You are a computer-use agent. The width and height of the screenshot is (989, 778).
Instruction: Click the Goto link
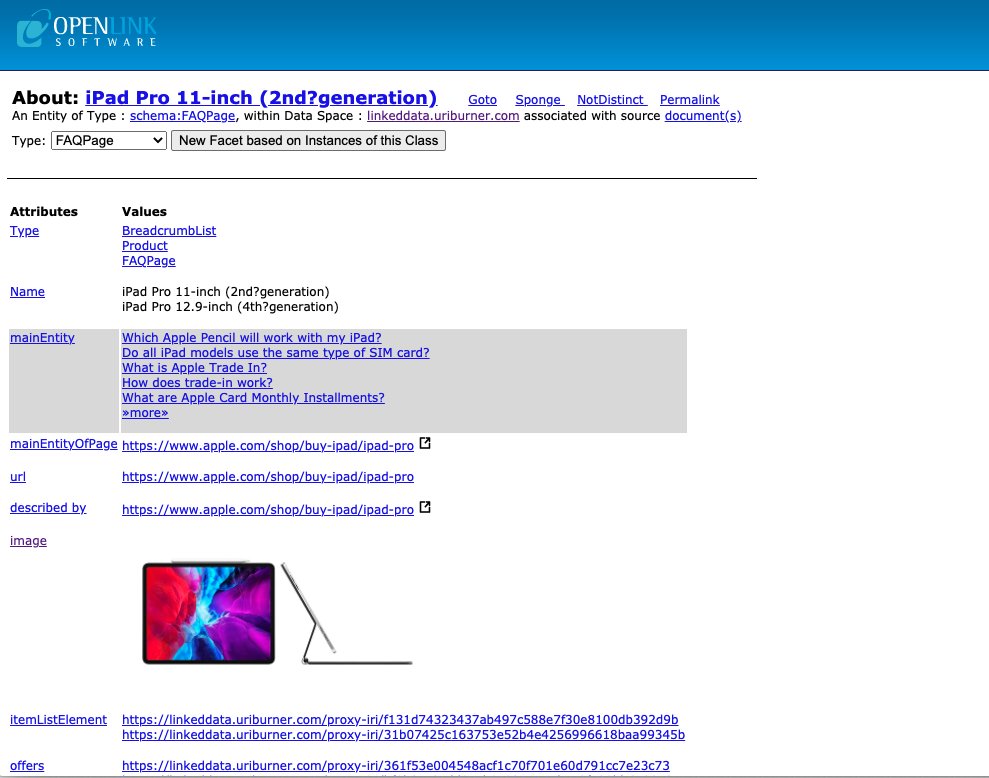(483, 100)
